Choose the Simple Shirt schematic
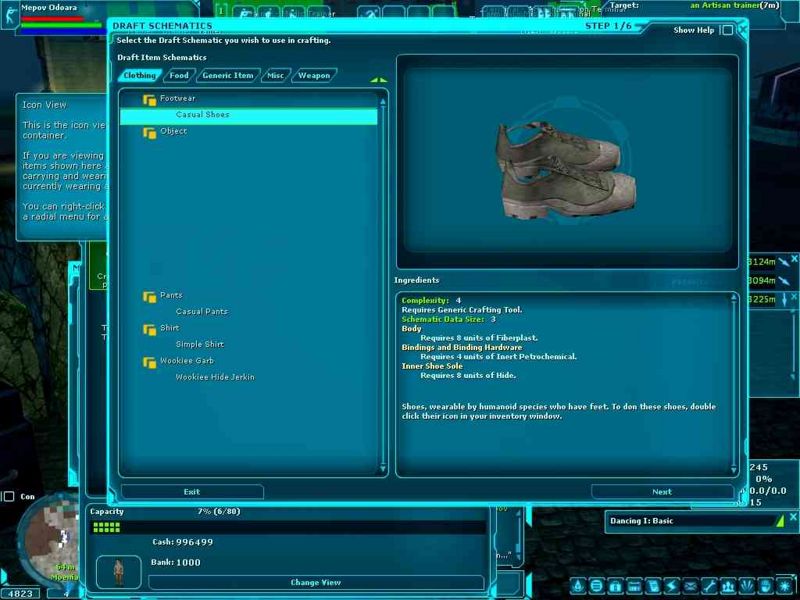800x600 pixels. (199, 344)
